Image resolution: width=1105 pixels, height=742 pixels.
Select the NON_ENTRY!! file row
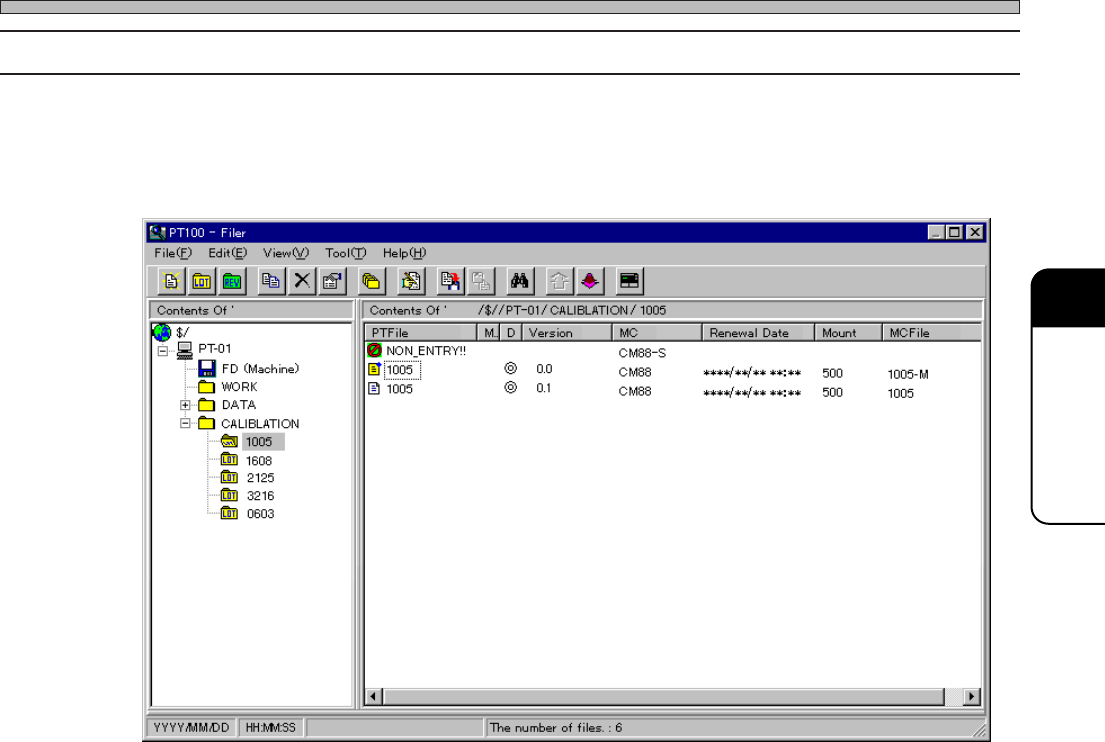tap(425, 351)
